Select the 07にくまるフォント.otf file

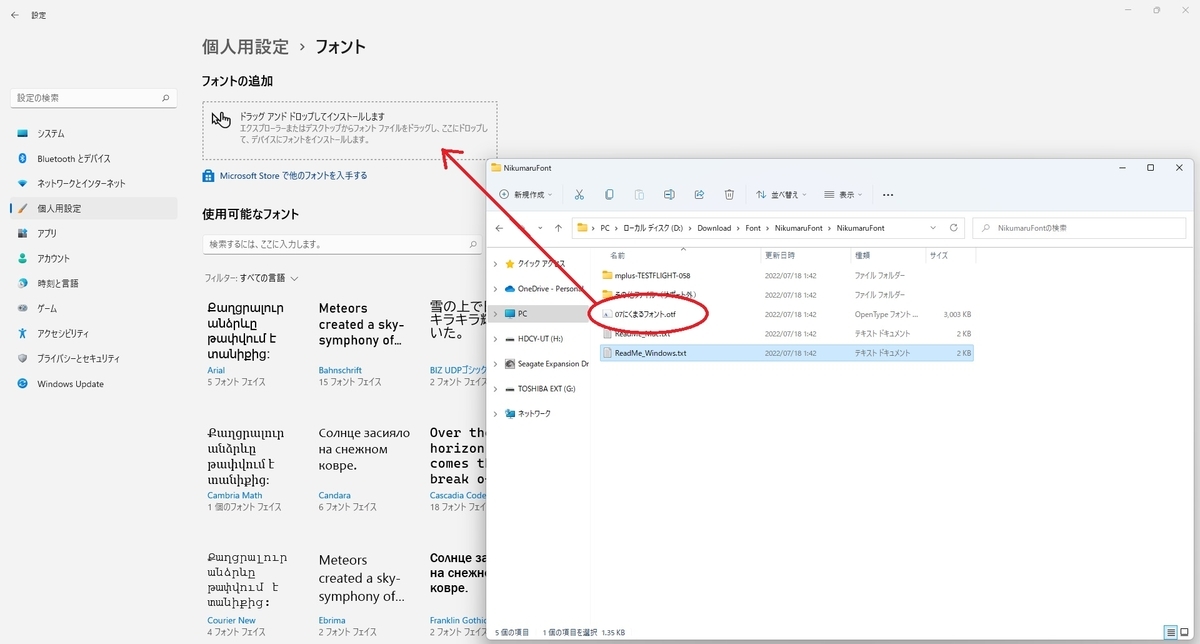(646, 314)
